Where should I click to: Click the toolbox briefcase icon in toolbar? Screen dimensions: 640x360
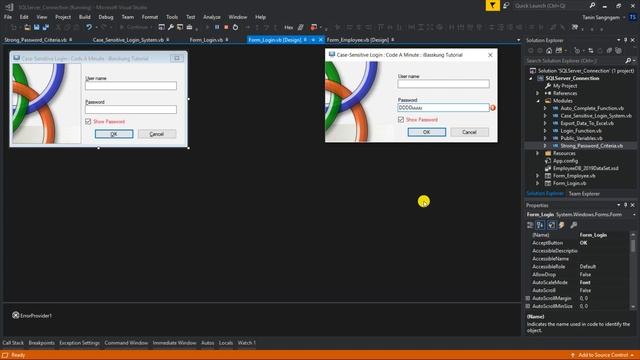click(189, 27)
